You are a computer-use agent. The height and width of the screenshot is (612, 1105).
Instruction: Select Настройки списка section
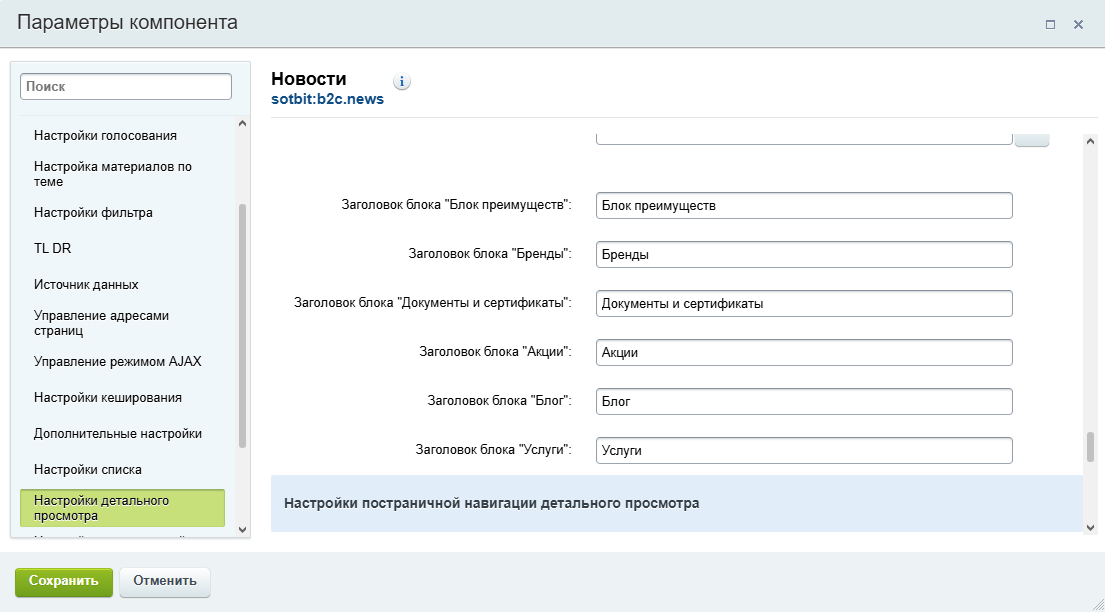click(x=87, y=470)
